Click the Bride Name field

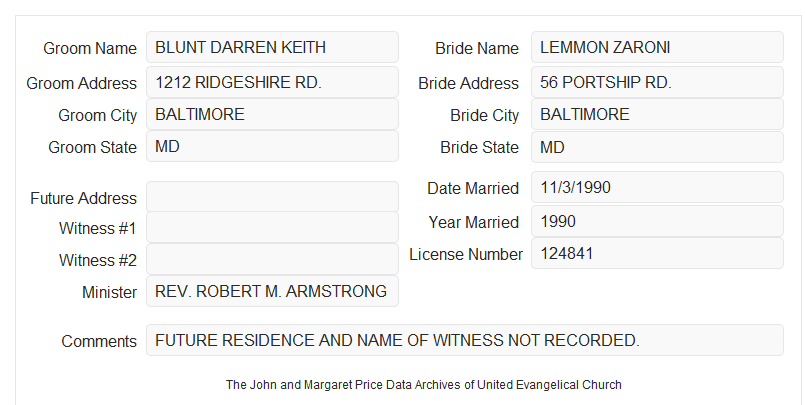click(x=657, y=47)
